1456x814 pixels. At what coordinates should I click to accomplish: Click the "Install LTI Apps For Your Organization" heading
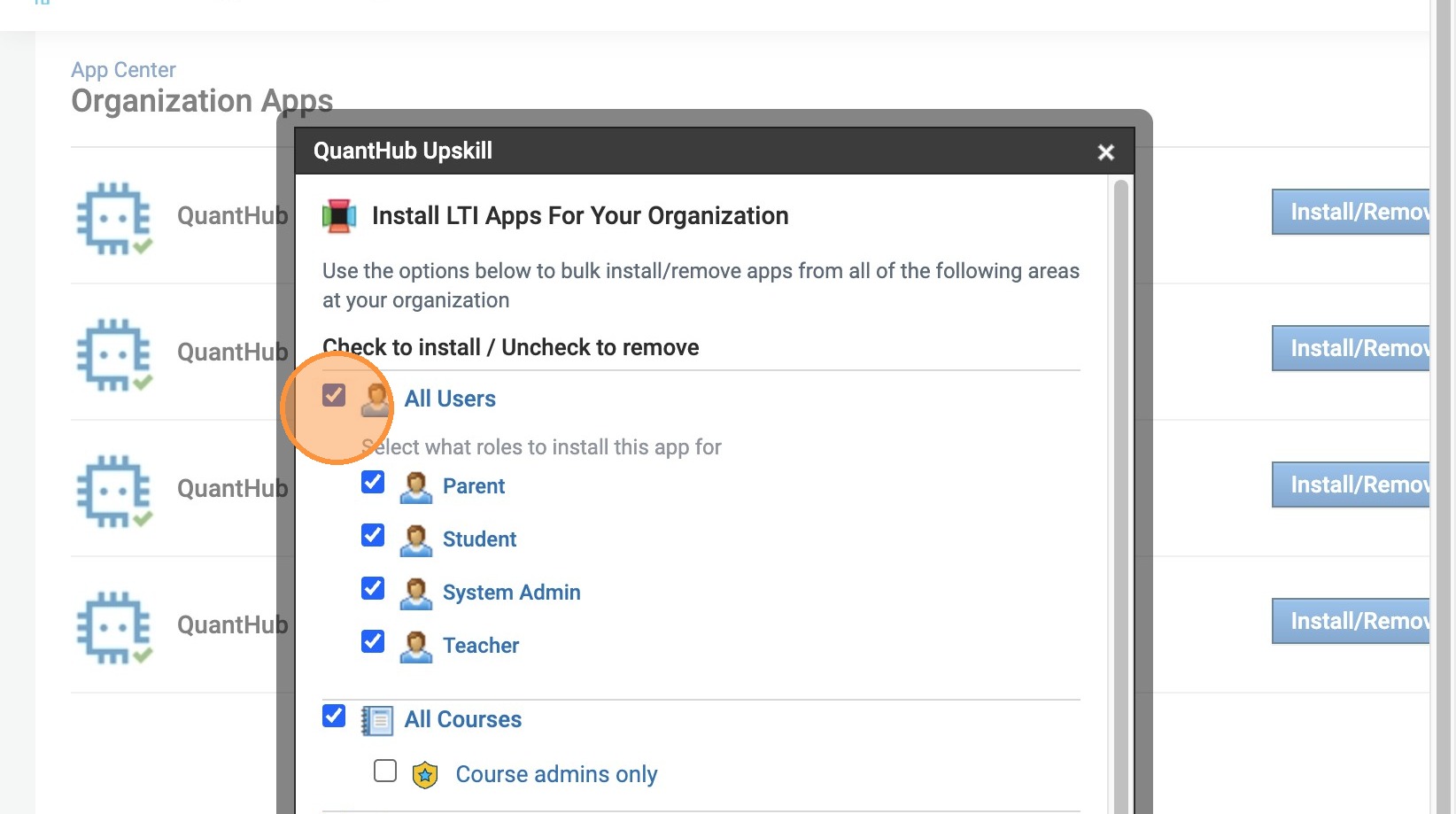(580, 216)
